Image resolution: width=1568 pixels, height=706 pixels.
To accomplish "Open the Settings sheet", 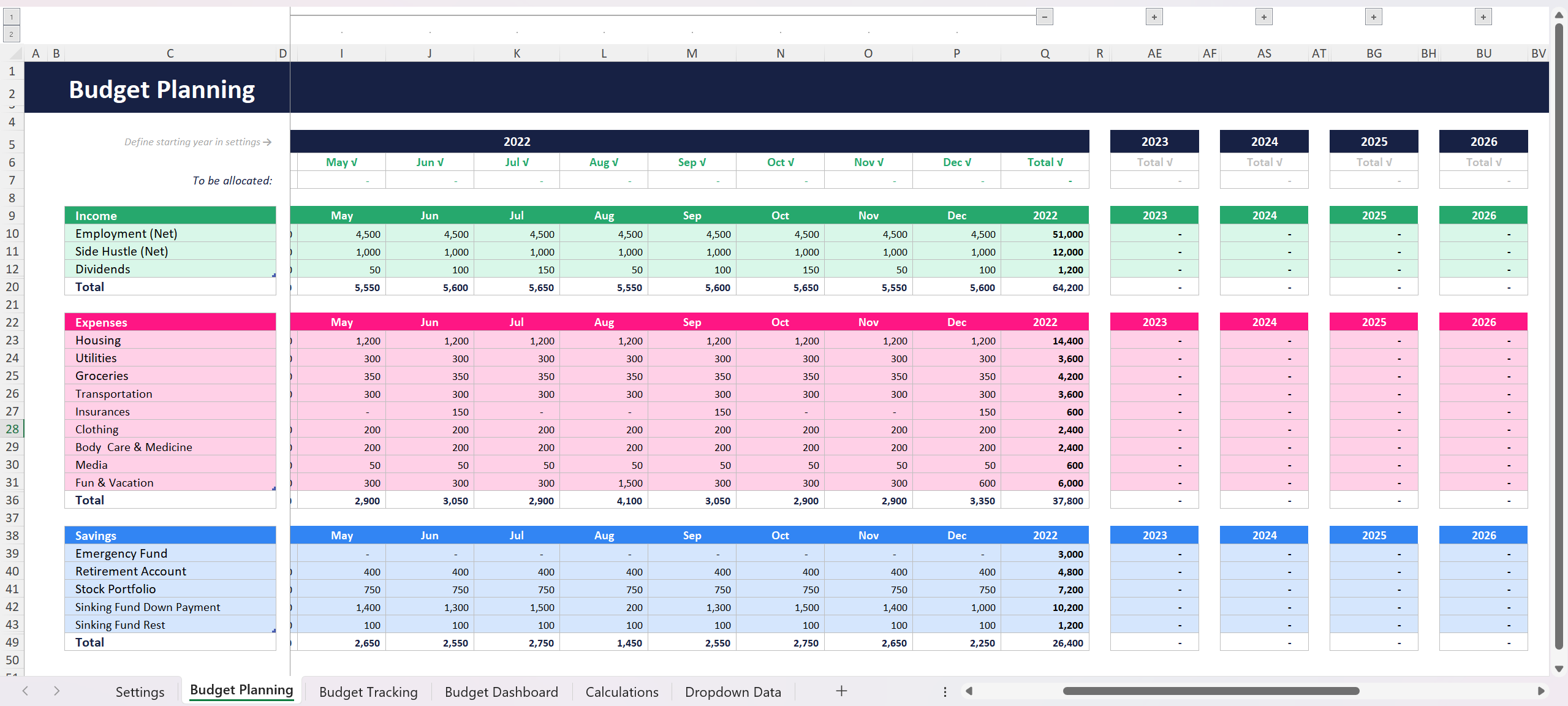I will [140, 691].
